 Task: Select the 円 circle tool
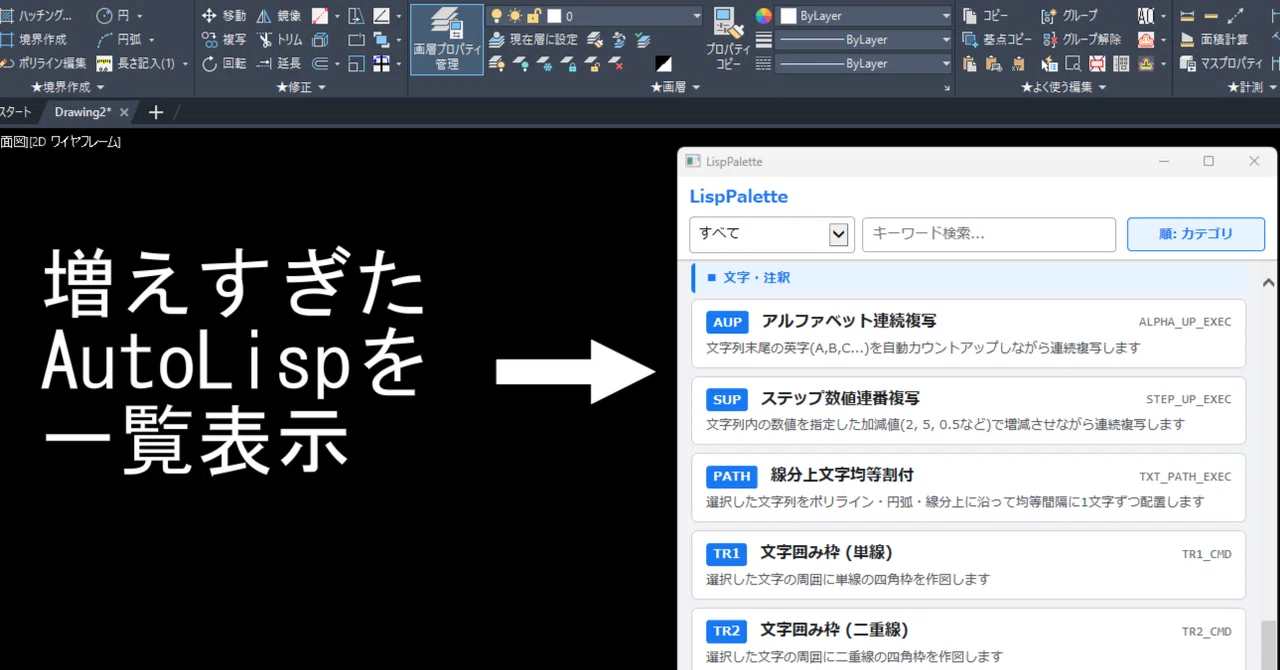[x=112, y=16]
